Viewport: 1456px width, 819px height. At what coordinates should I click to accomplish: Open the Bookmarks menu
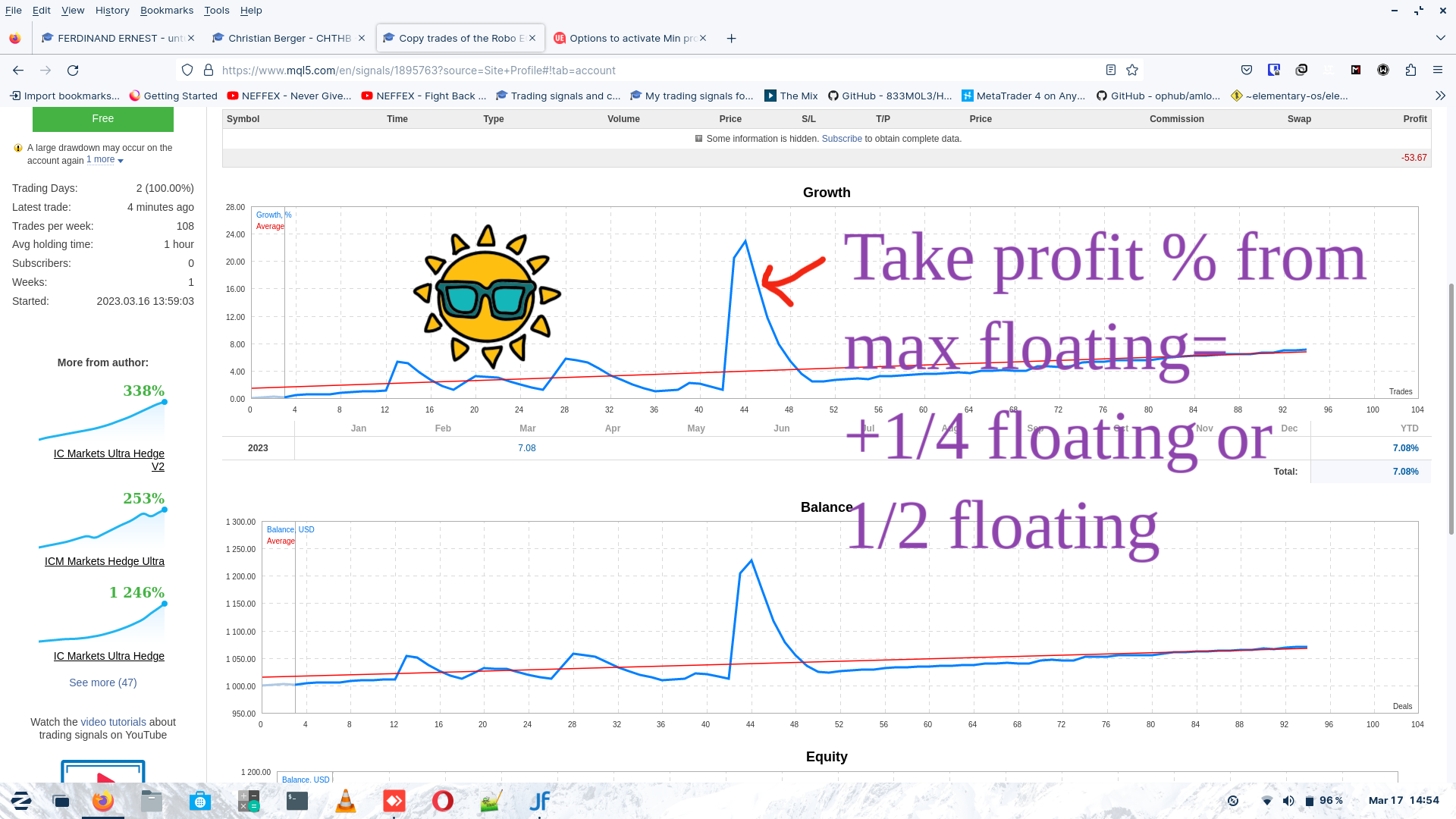click(167, 10)
